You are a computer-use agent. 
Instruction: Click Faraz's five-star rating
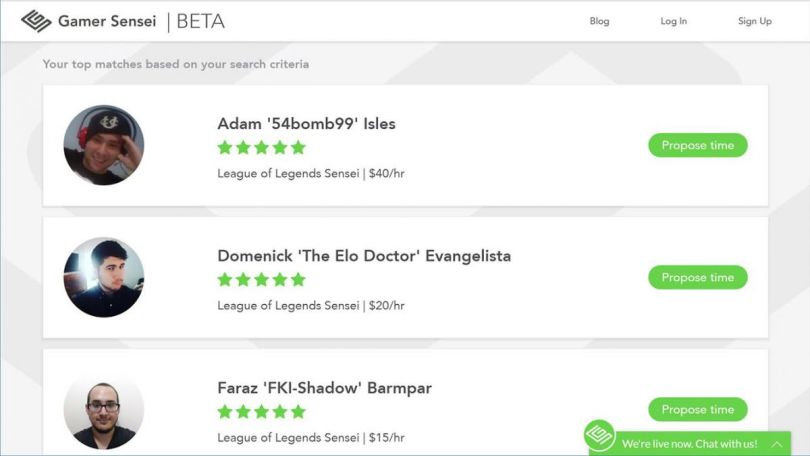(261, 412)
